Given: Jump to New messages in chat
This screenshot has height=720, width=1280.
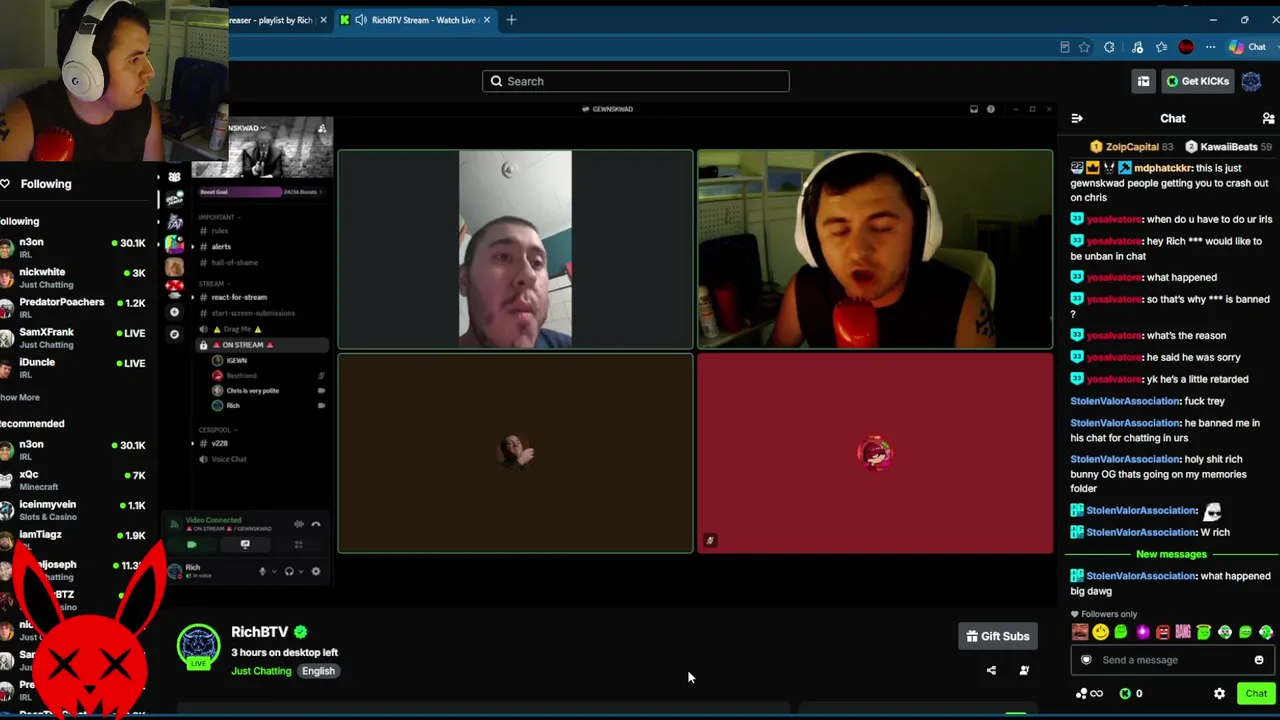Looking at the screenshot, I should [x=1171, y=554].
